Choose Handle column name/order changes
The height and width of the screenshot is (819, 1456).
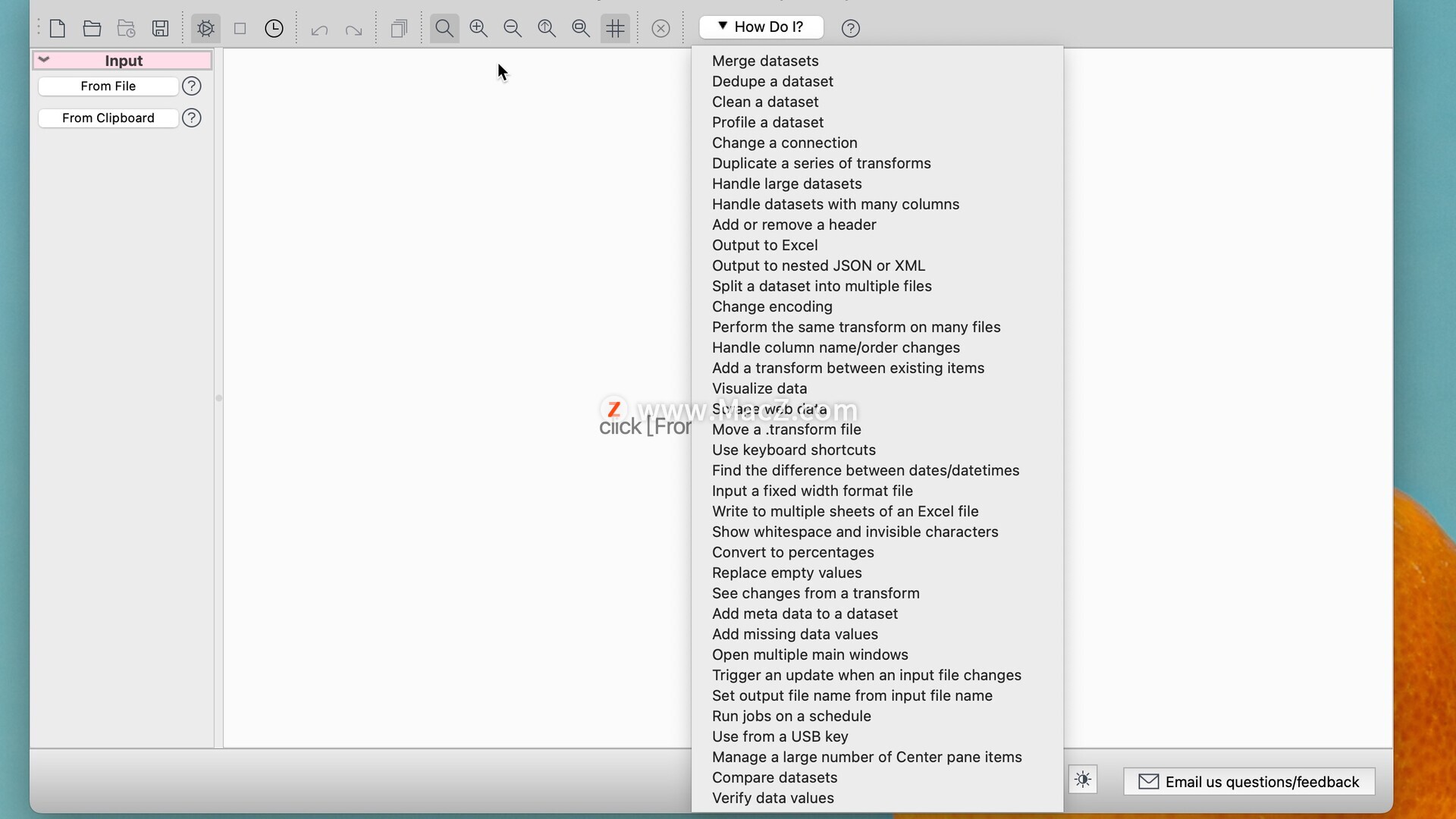click(877, 347)
